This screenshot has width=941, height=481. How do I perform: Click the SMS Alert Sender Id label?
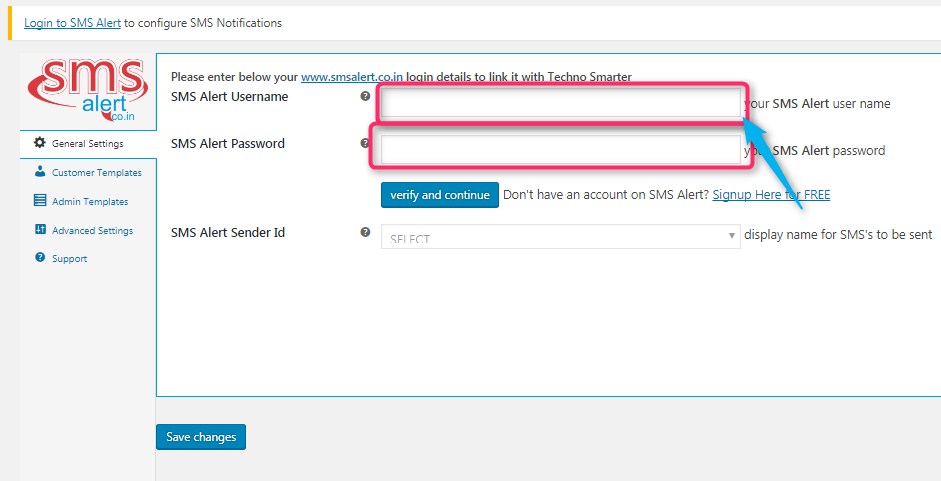pyautogui.click(x=228, y=232)
